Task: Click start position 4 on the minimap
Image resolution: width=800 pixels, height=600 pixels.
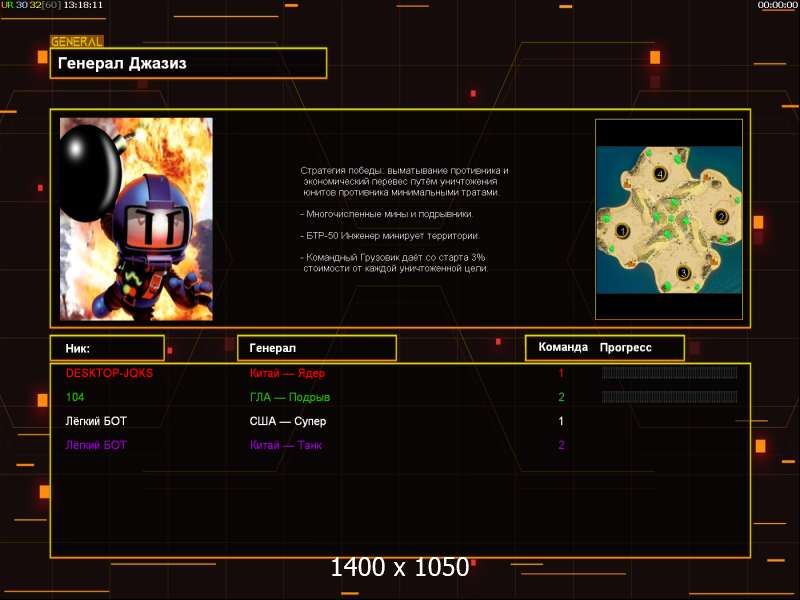Action: tap(659, 174)
